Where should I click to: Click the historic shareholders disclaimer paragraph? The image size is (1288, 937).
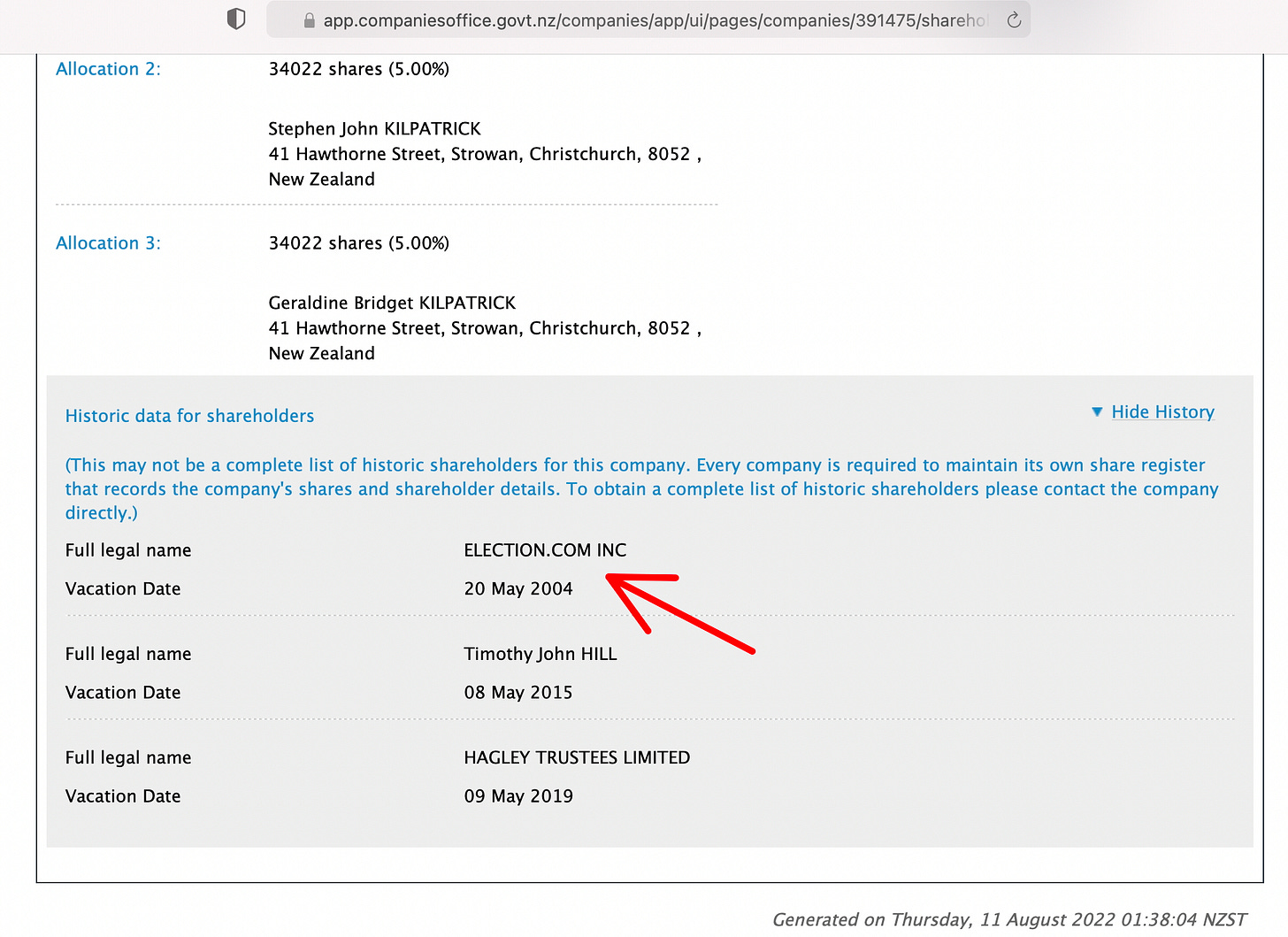642,489
